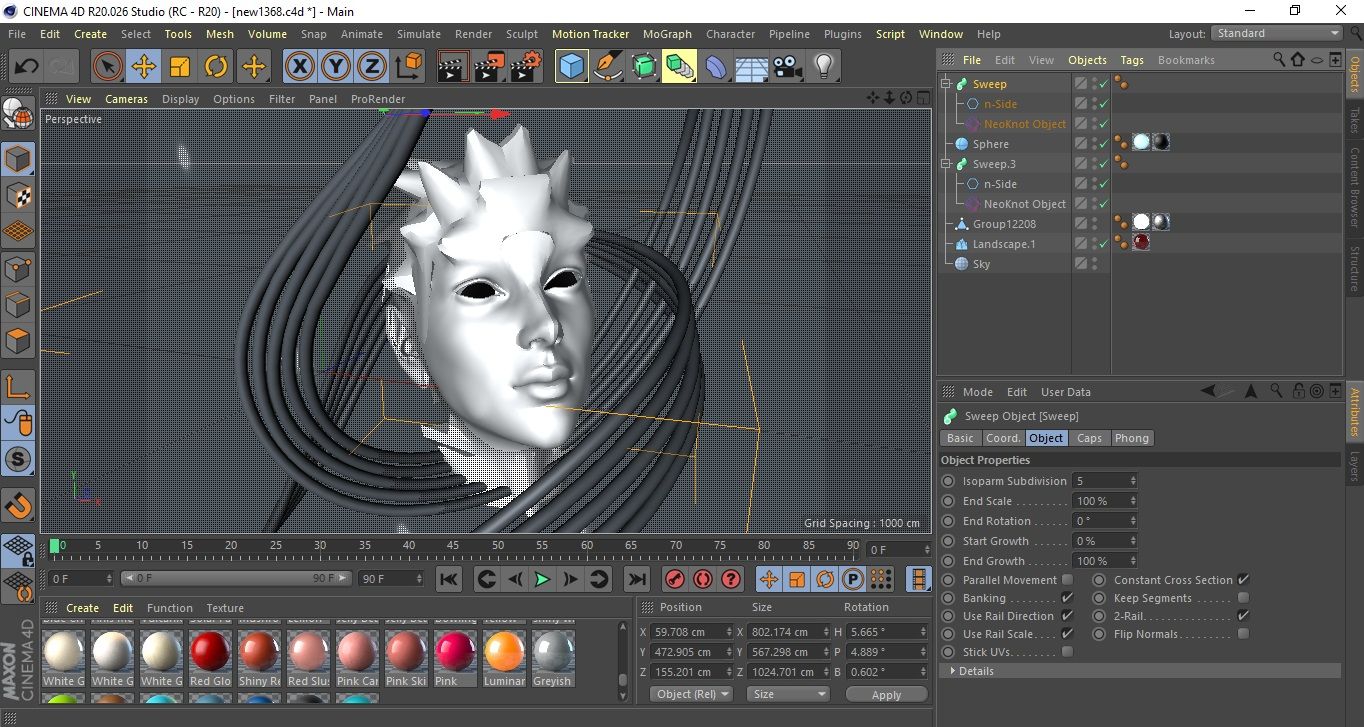
Task: Open Edit Render Settings icon
Action: point(526,67)
